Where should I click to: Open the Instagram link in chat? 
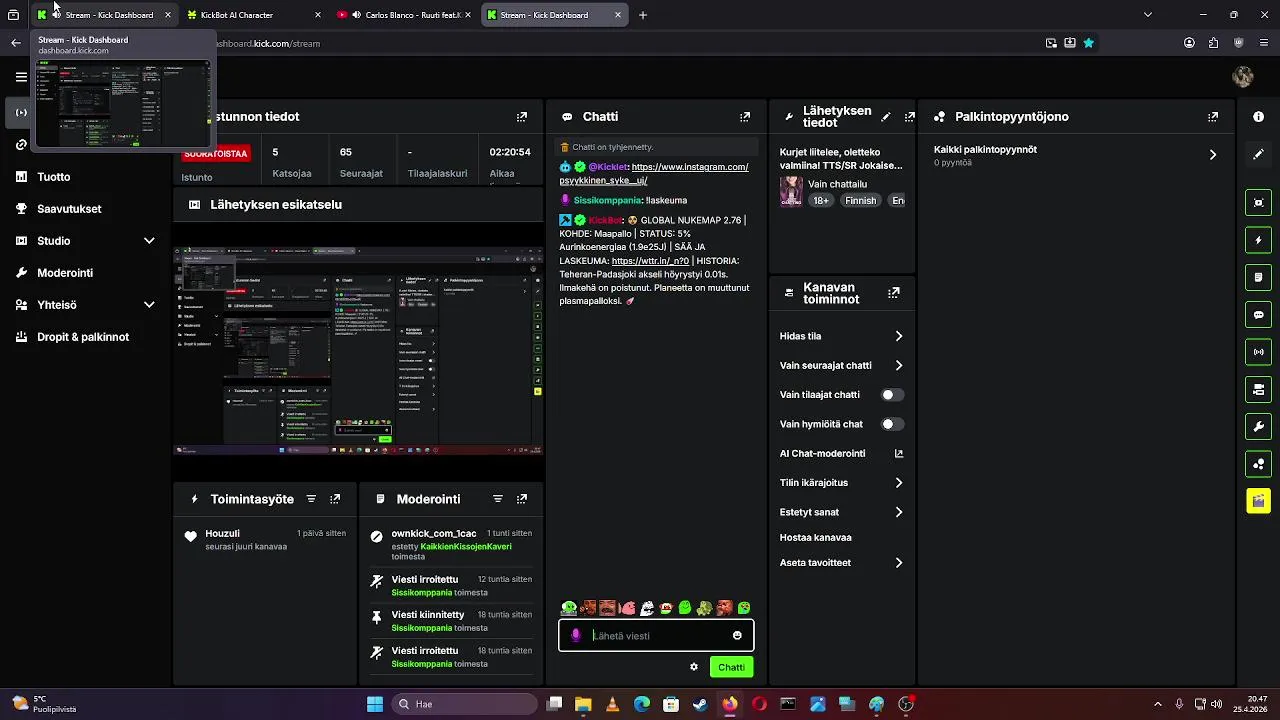point(655,174)
